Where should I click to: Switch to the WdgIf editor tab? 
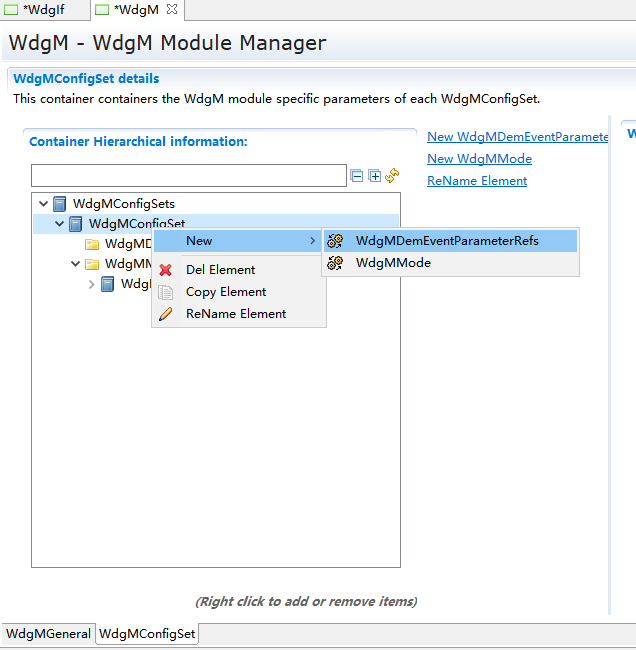click(43, 10)
